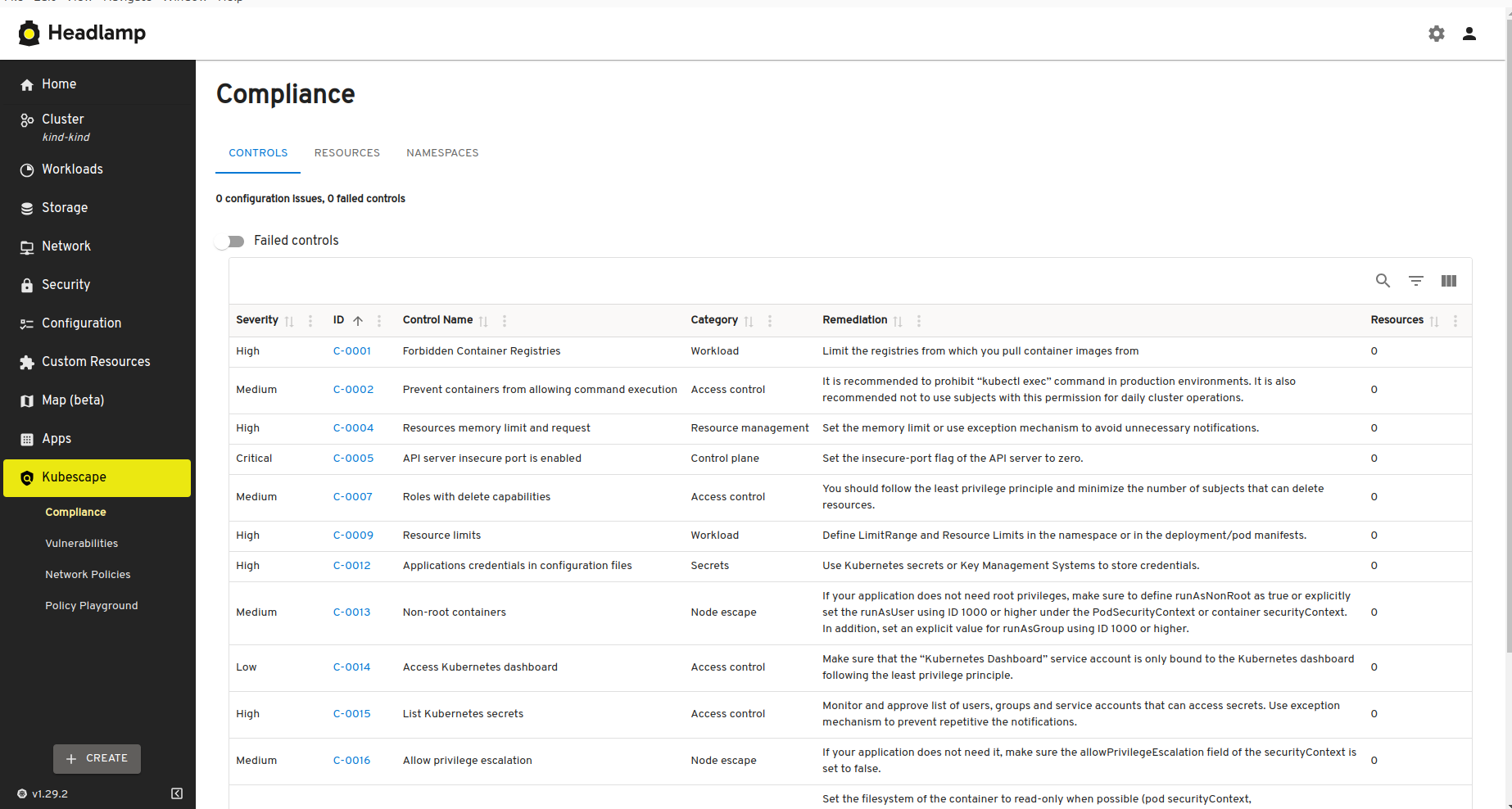Image resolution: width=1512 pixels, height=809 pixels.
Task: Open Control Name column actions menu
Action: [505, 321]
